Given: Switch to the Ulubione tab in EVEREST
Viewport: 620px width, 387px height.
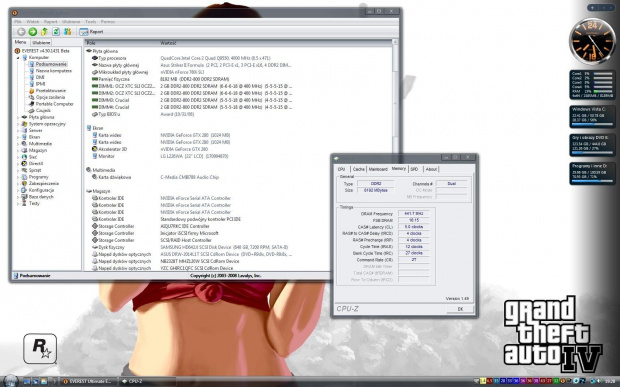Looking at the screenshot, I should 41,42.
